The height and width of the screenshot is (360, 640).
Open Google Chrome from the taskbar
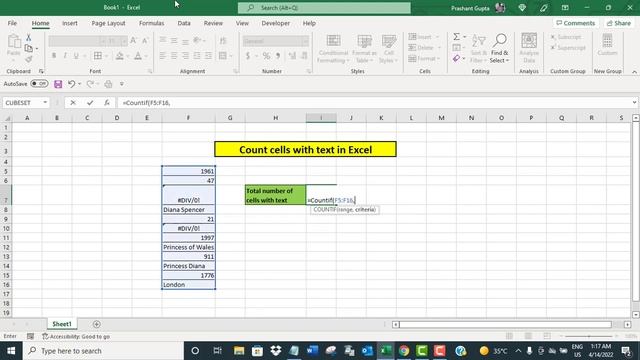pos(404,351)
